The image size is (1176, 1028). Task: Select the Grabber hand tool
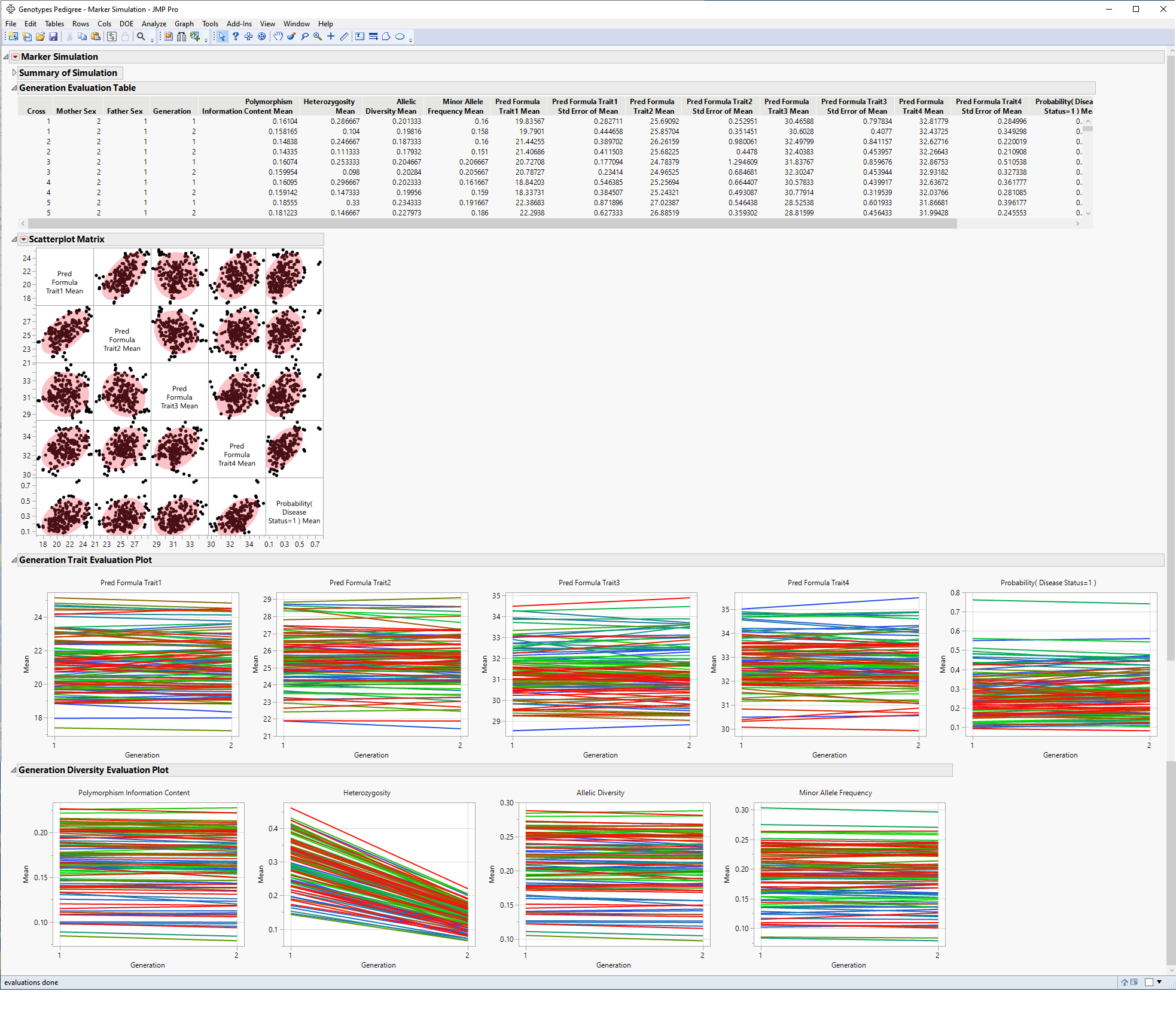tap(278, 37)
